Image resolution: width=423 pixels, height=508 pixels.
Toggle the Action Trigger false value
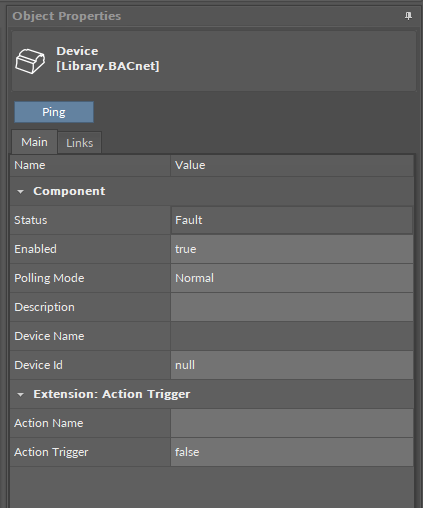coord(292,452)
